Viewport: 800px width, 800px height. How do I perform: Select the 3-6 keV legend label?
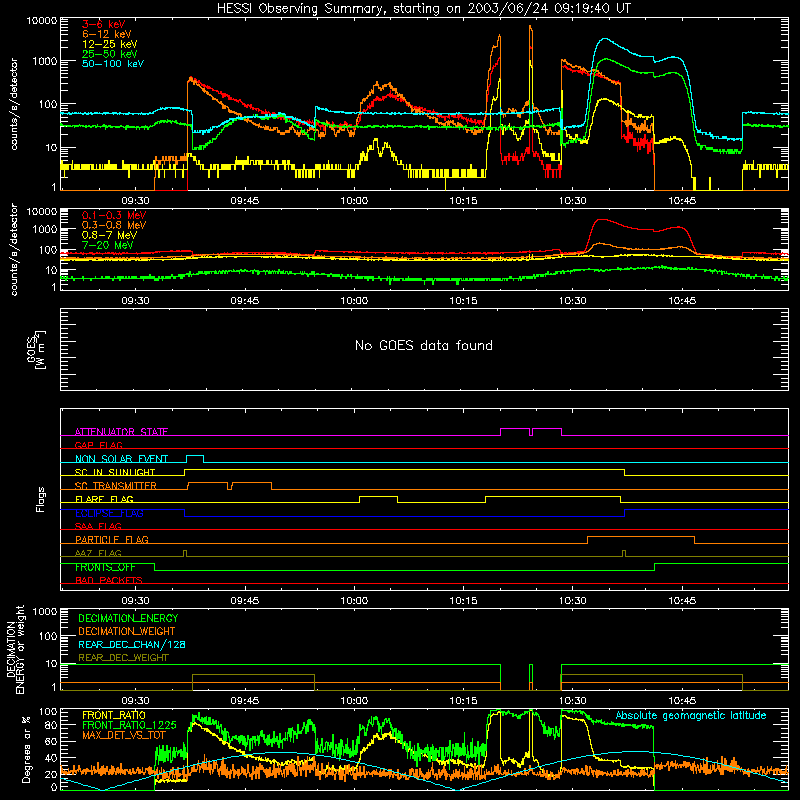(x=104, y=24)
